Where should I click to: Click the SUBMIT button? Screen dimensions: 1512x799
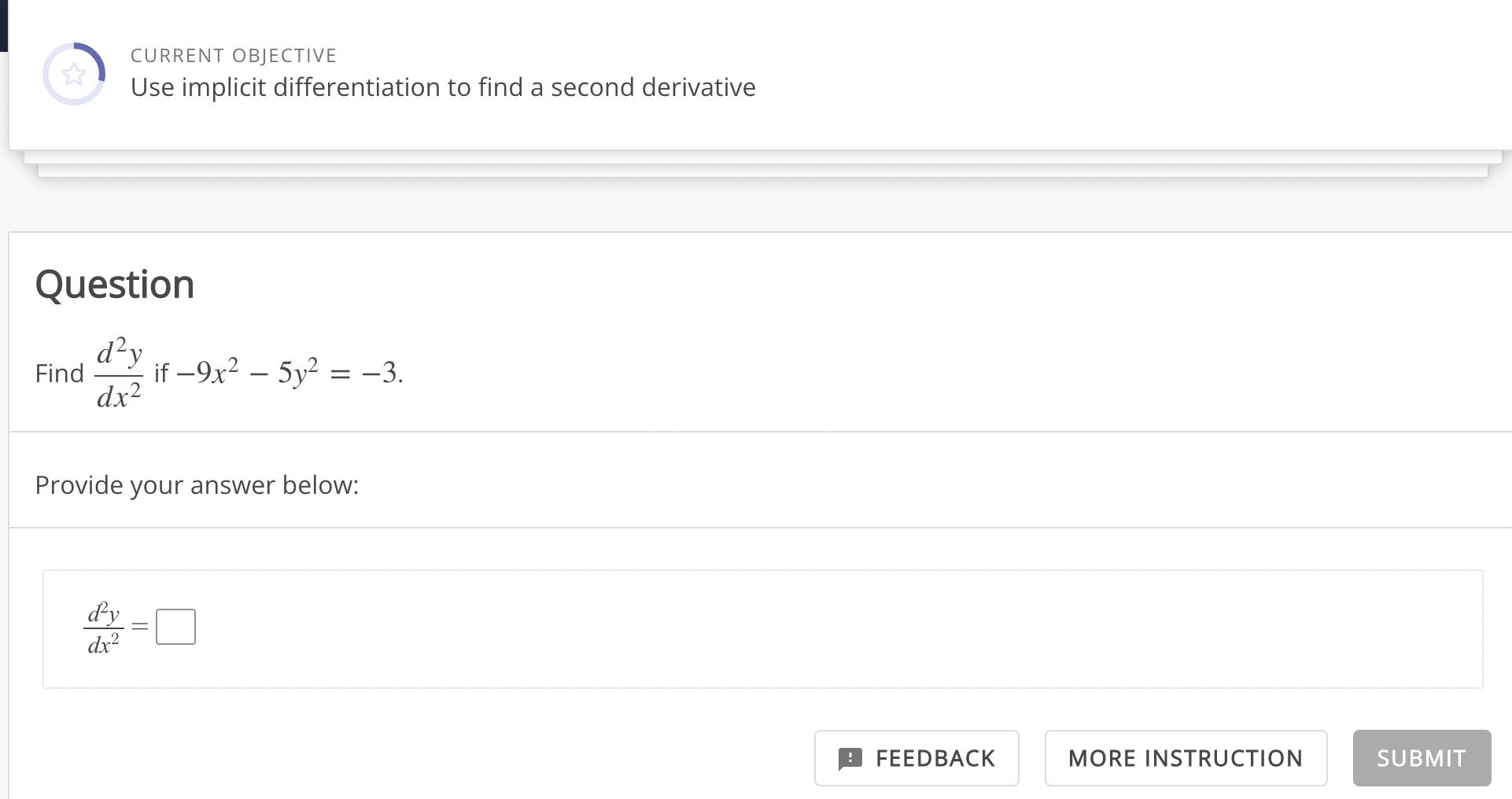(1421, 758)
